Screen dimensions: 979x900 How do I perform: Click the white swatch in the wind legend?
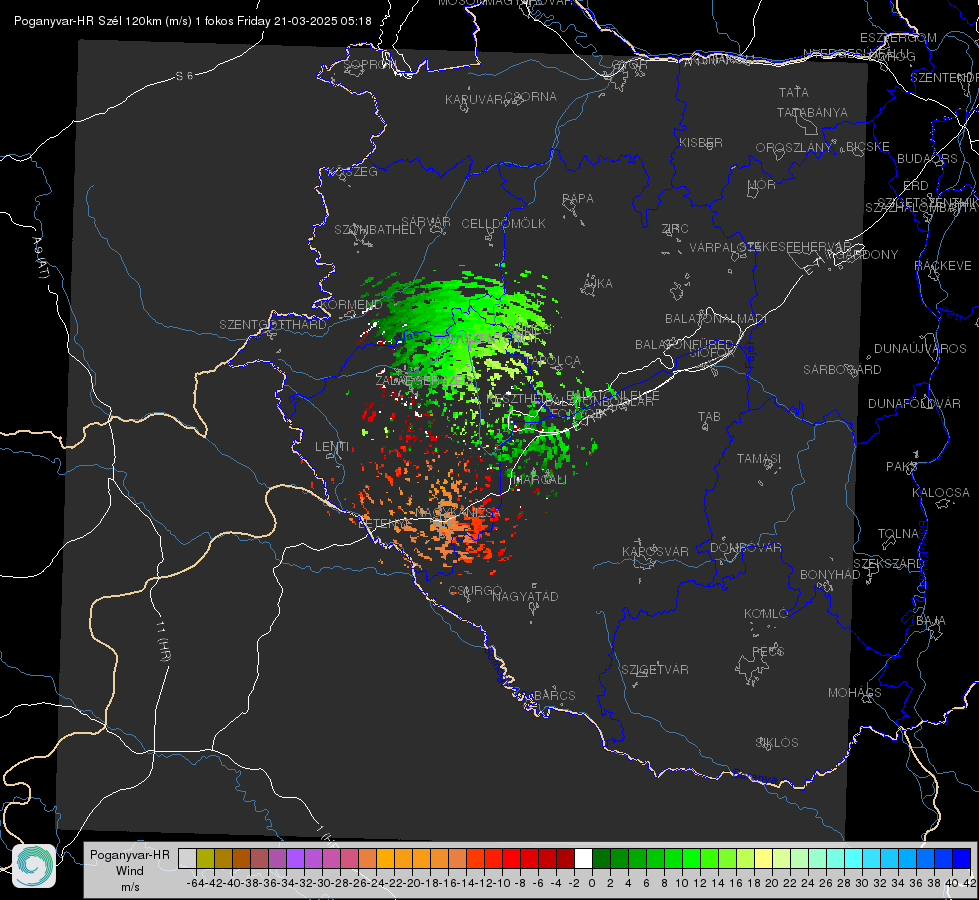pos(583,859)
